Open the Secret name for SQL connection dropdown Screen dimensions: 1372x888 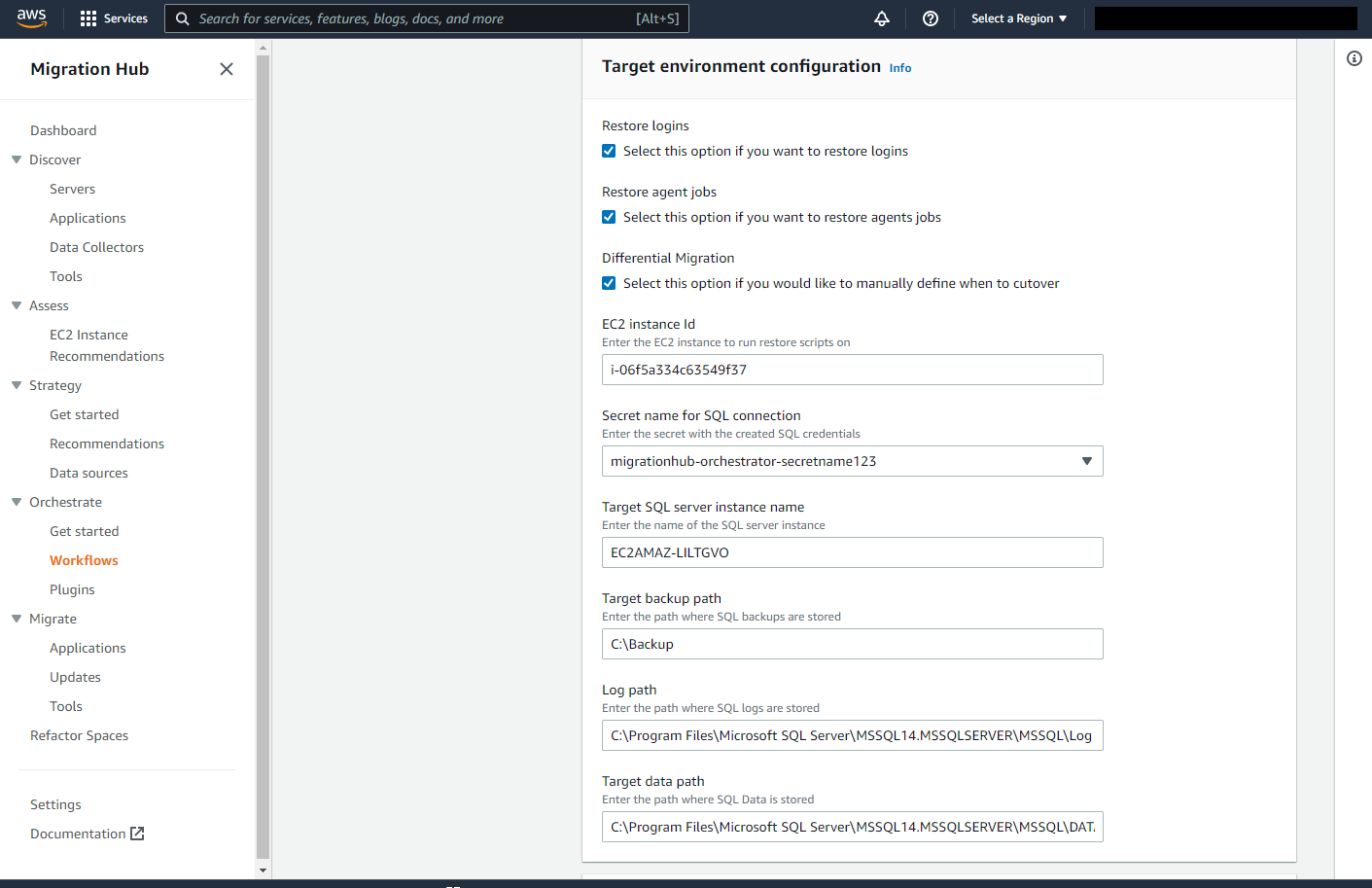(x=853, y=461)
